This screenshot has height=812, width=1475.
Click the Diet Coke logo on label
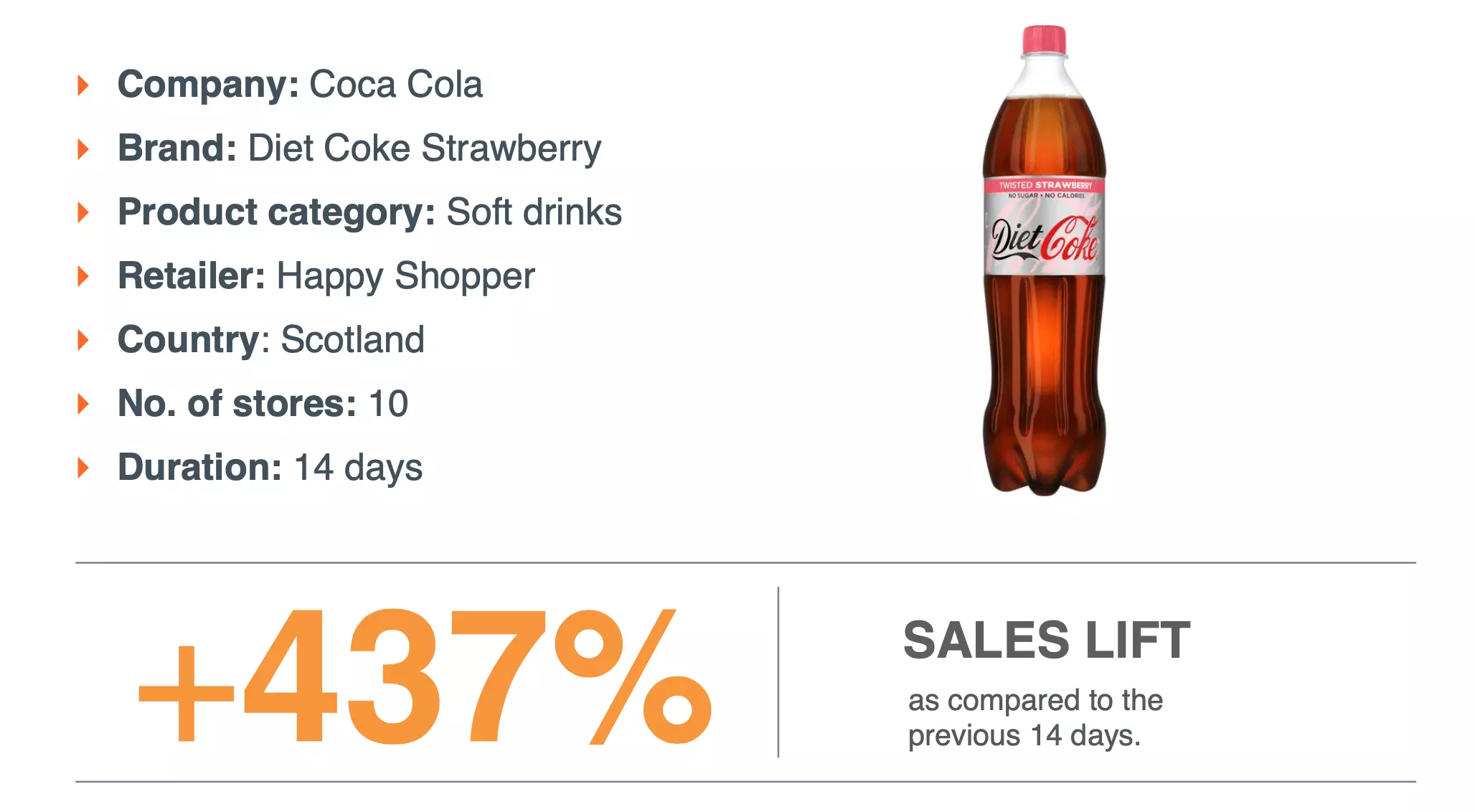1044,239
